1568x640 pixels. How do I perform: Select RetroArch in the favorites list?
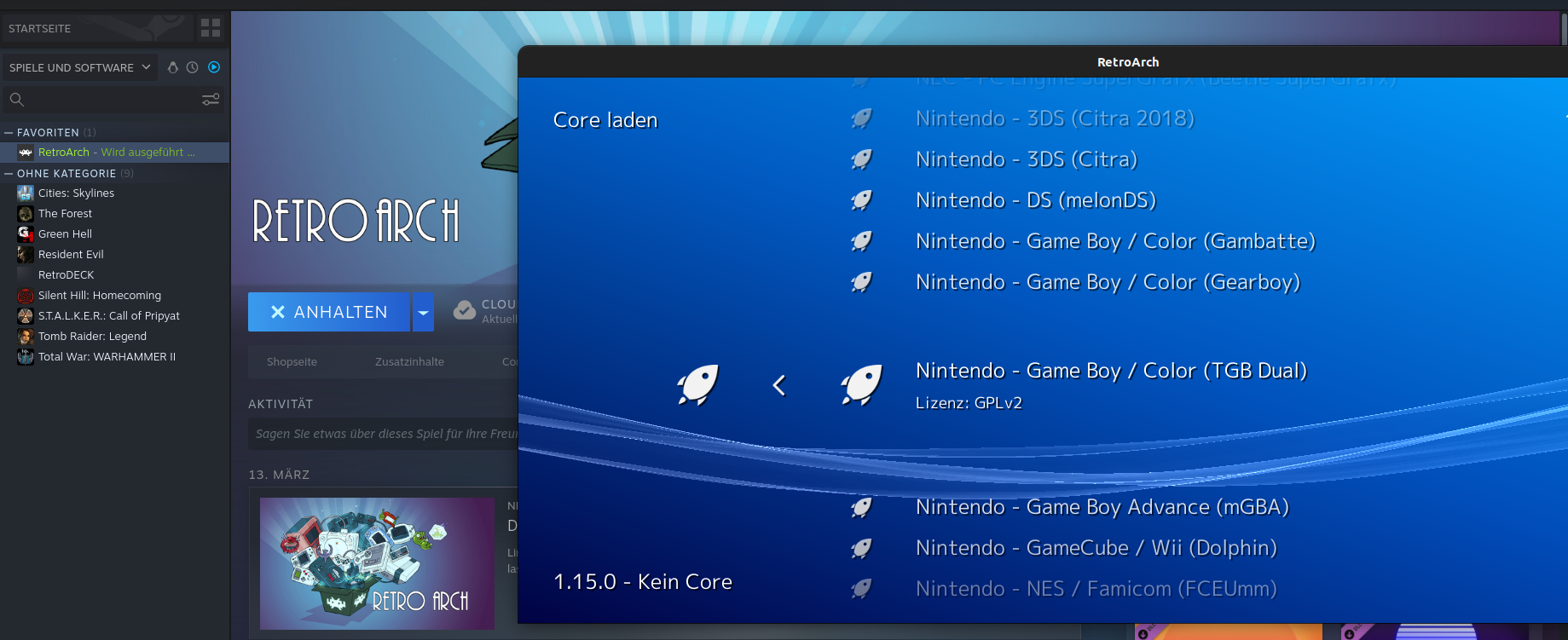click(115, 153)
